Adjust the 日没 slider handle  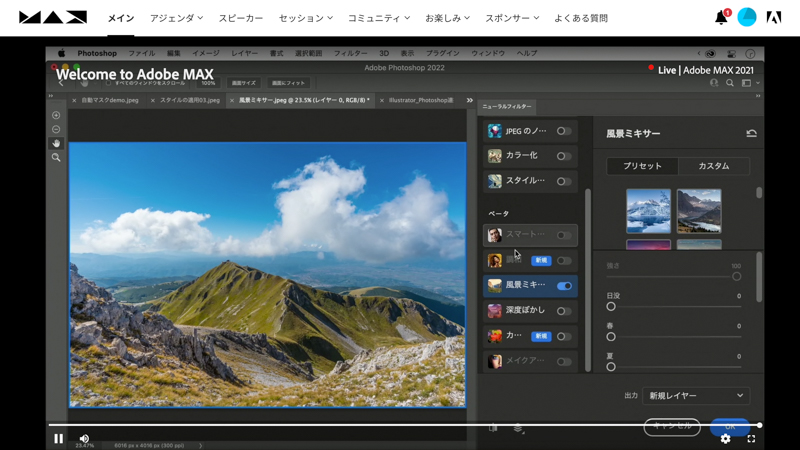(611, 307)
